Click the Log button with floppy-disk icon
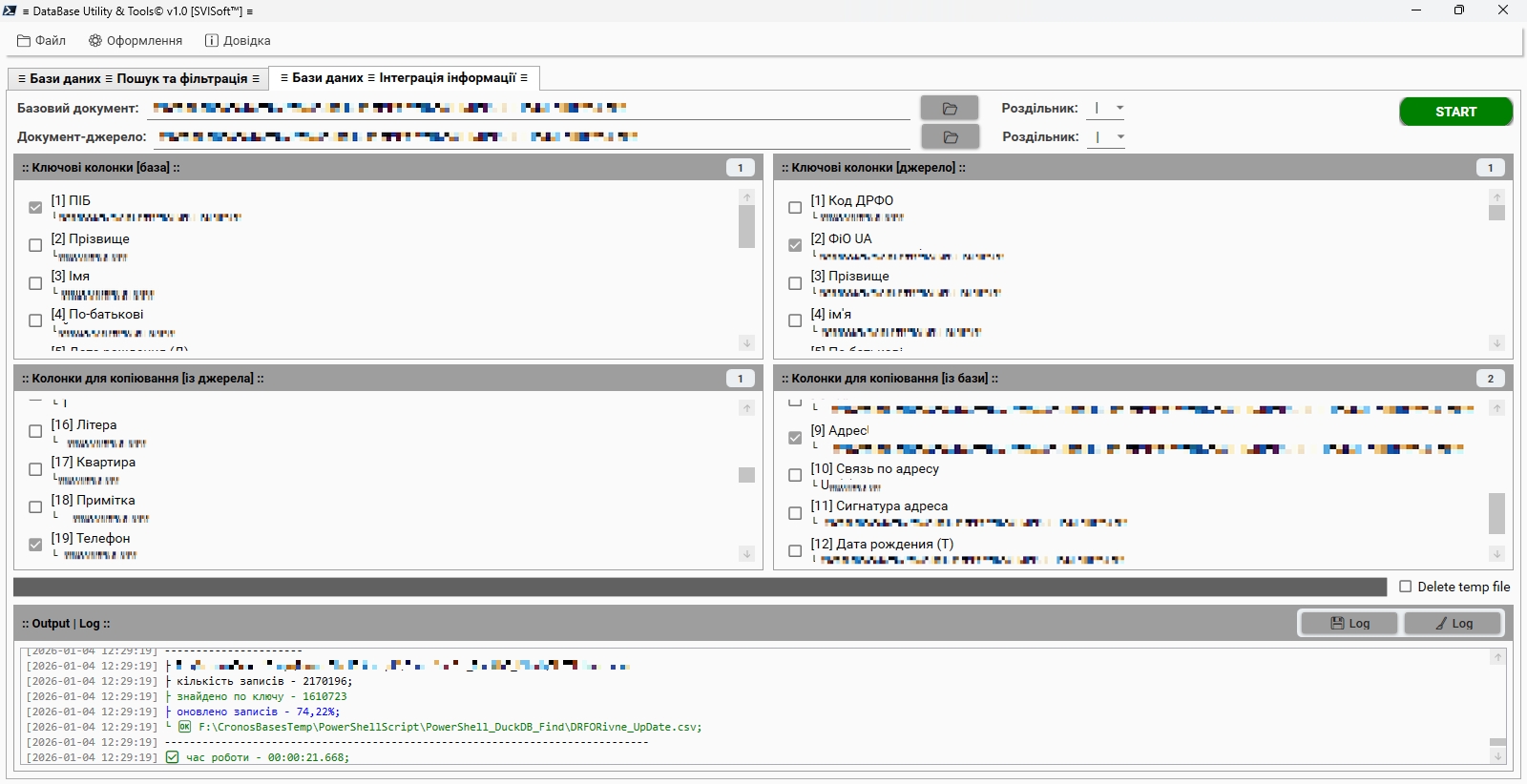1527x784 pixels. (x=1349, y=623)
